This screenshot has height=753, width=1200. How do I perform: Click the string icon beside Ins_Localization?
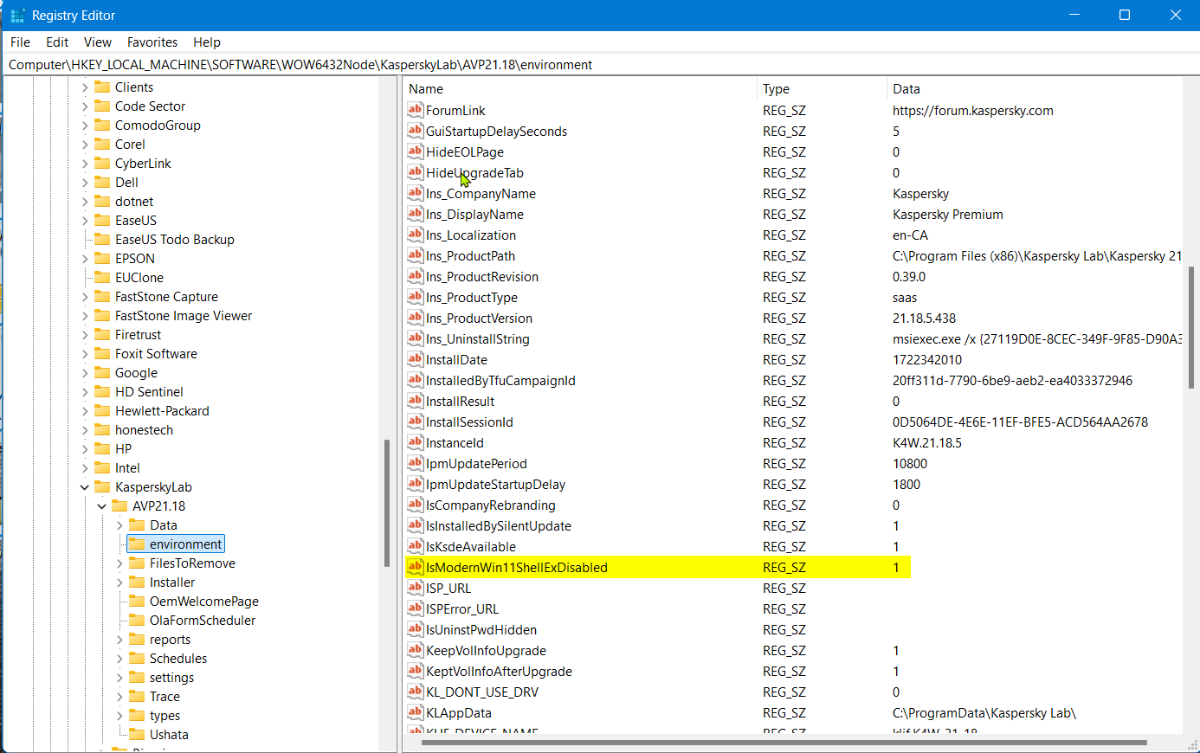(x=416, y=236)
